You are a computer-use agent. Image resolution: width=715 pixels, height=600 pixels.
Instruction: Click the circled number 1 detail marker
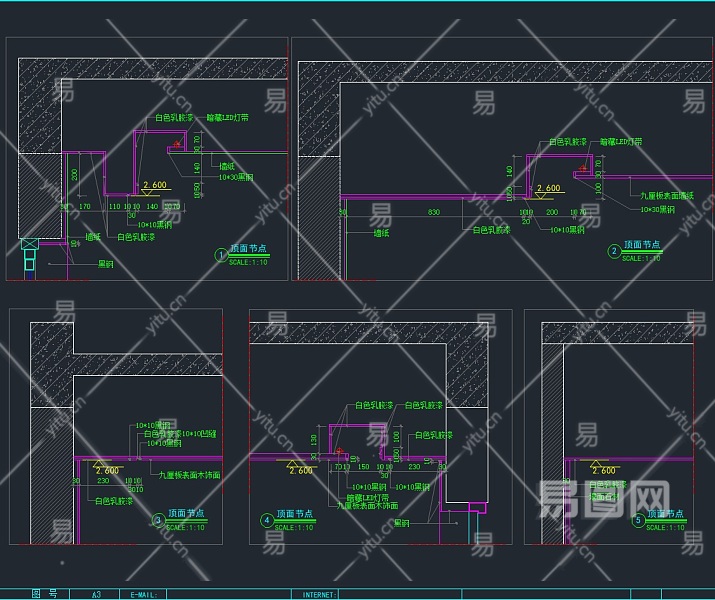[x=221, y=255]
